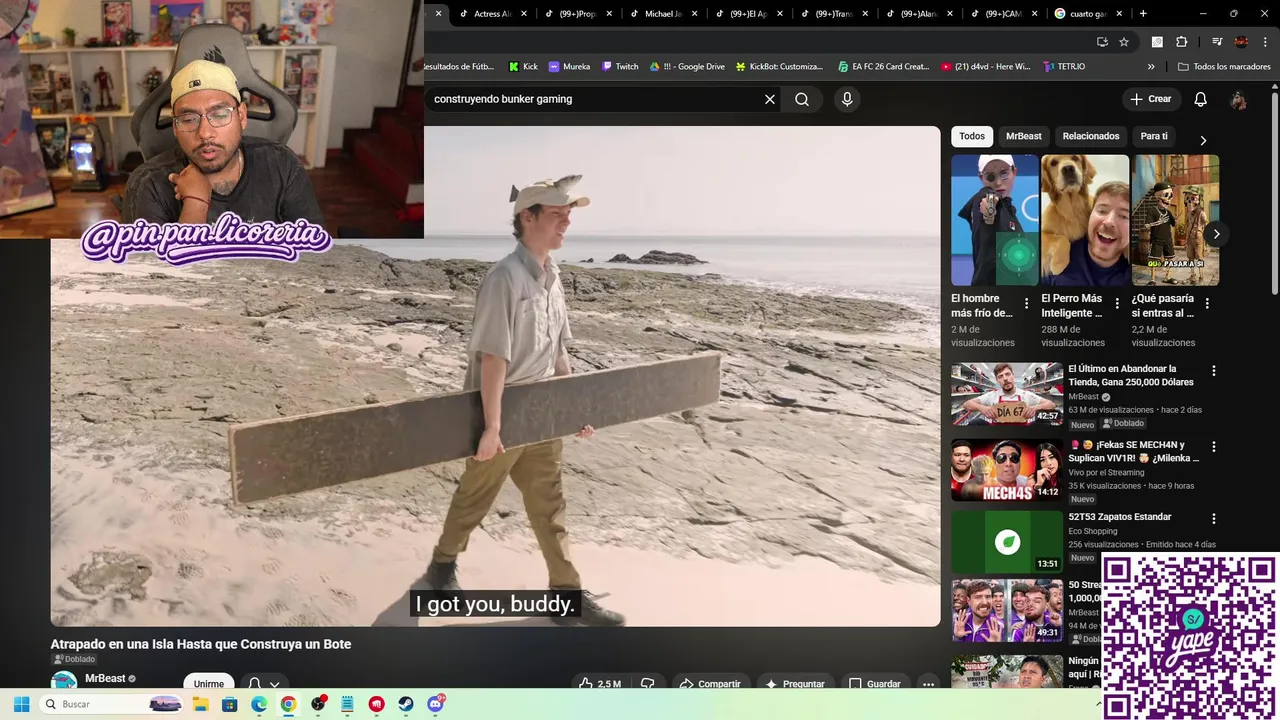Viewport: 1280px width, 720px height.
Task: Show more bookmarks with double chevron
Action: [x=1151, y=67]
